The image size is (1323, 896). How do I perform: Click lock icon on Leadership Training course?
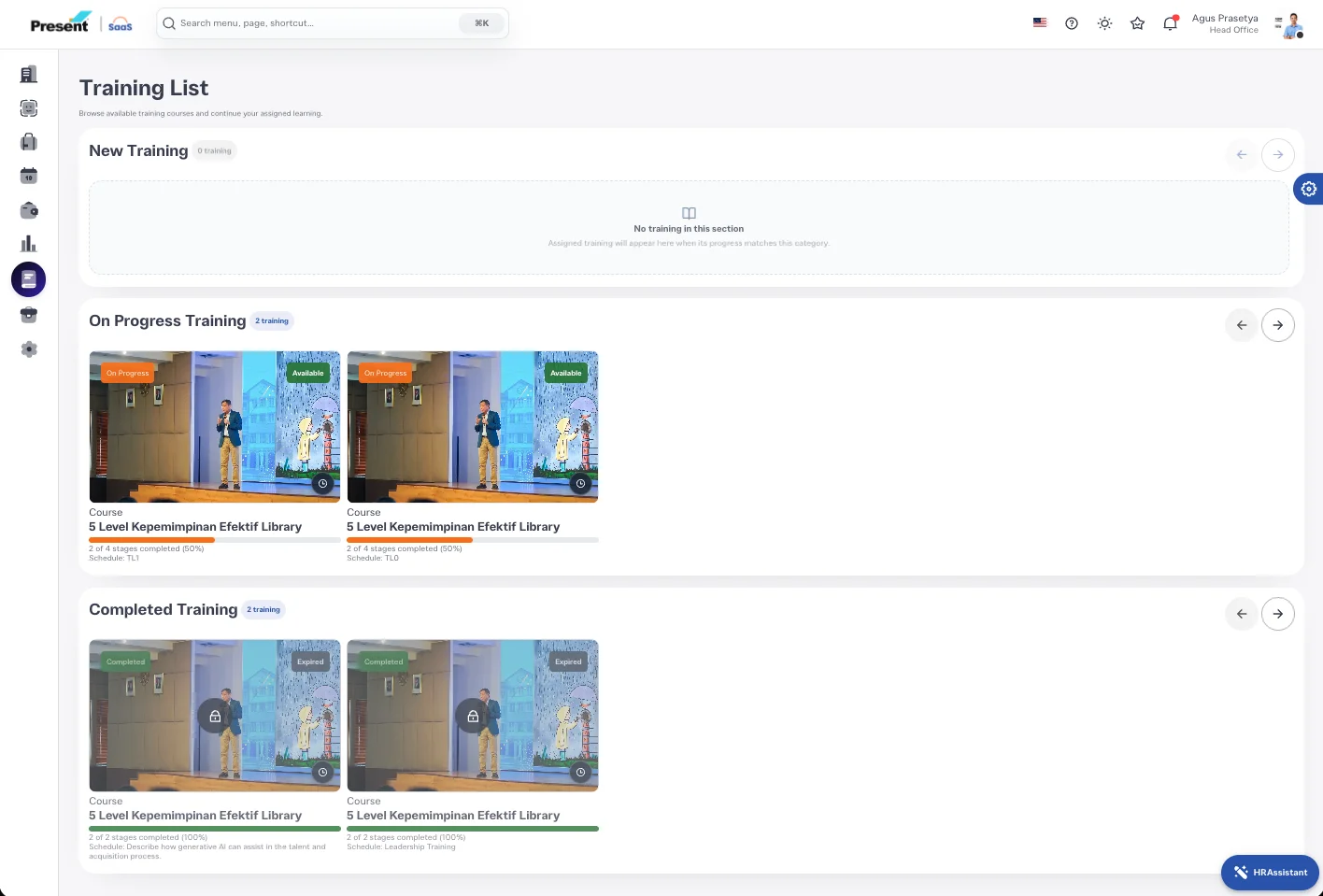pyautogui.click(x=473, y=717)
